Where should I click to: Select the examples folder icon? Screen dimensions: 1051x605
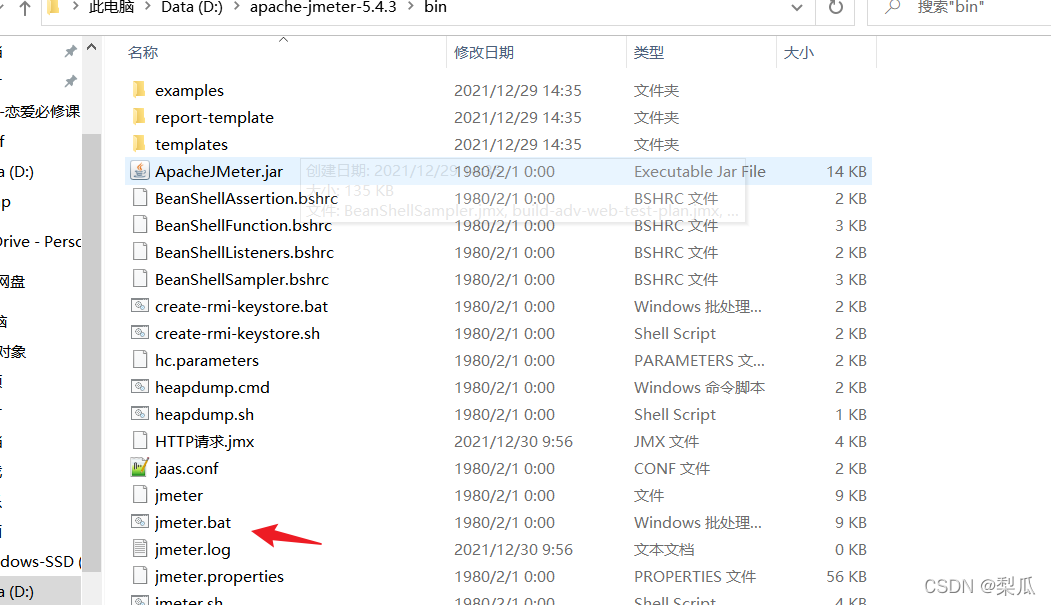tap(139, 90)
